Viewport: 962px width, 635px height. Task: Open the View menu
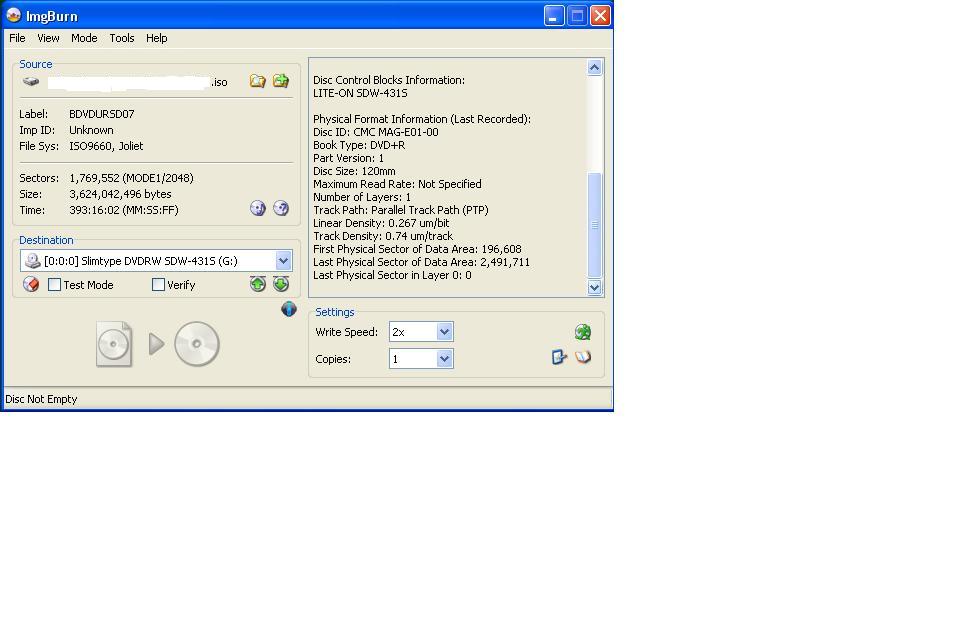(48, 38)
